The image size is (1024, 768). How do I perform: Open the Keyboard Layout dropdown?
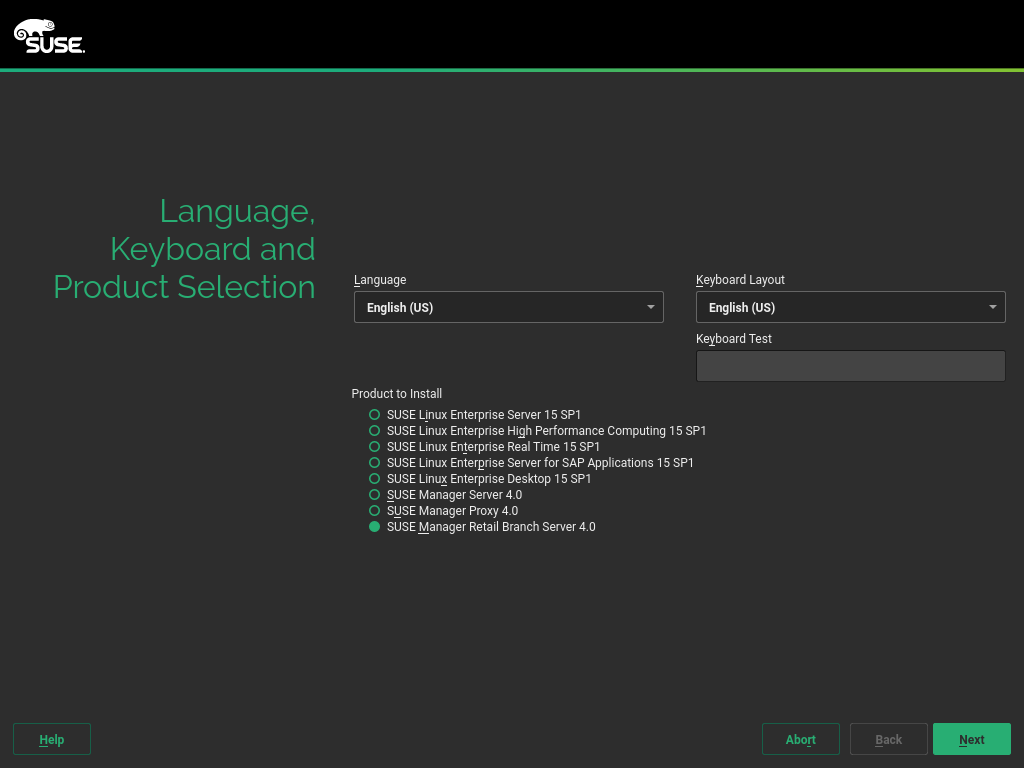pos(850,307)
